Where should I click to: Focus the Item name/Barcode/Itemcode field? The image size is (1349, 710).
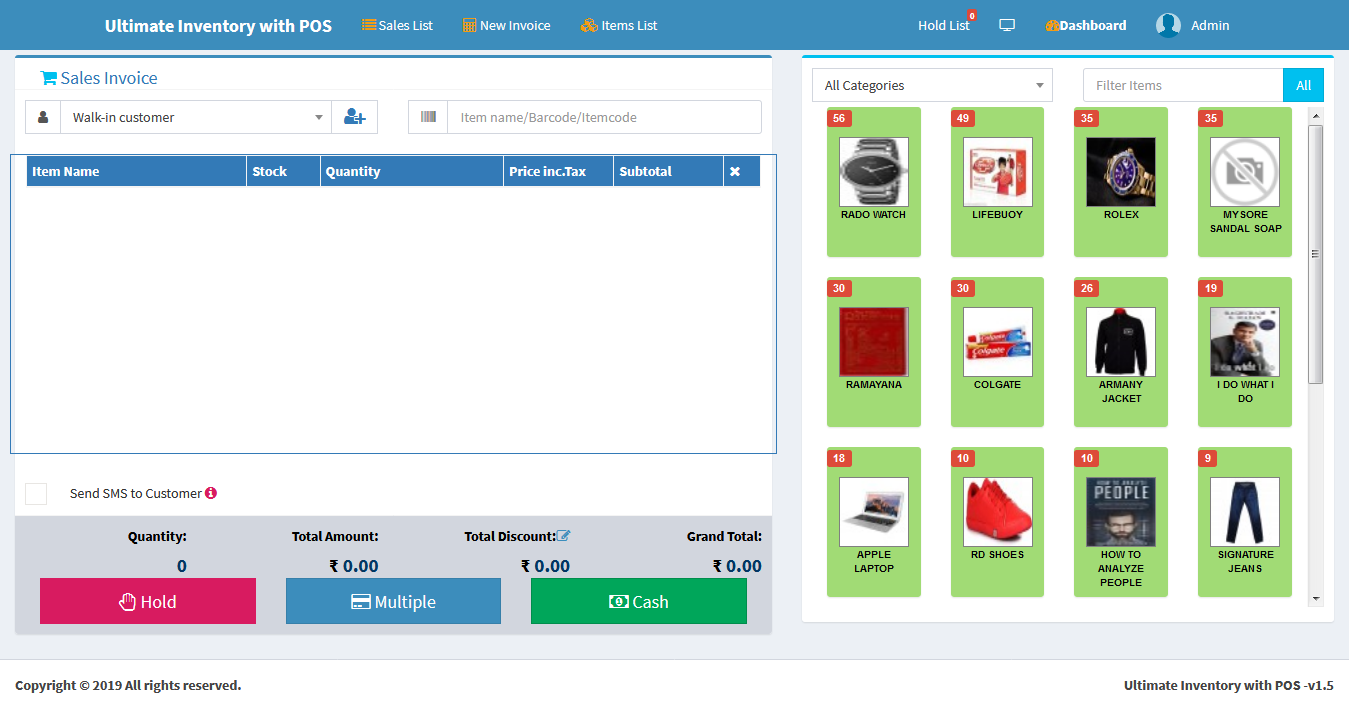coord(603,117)
